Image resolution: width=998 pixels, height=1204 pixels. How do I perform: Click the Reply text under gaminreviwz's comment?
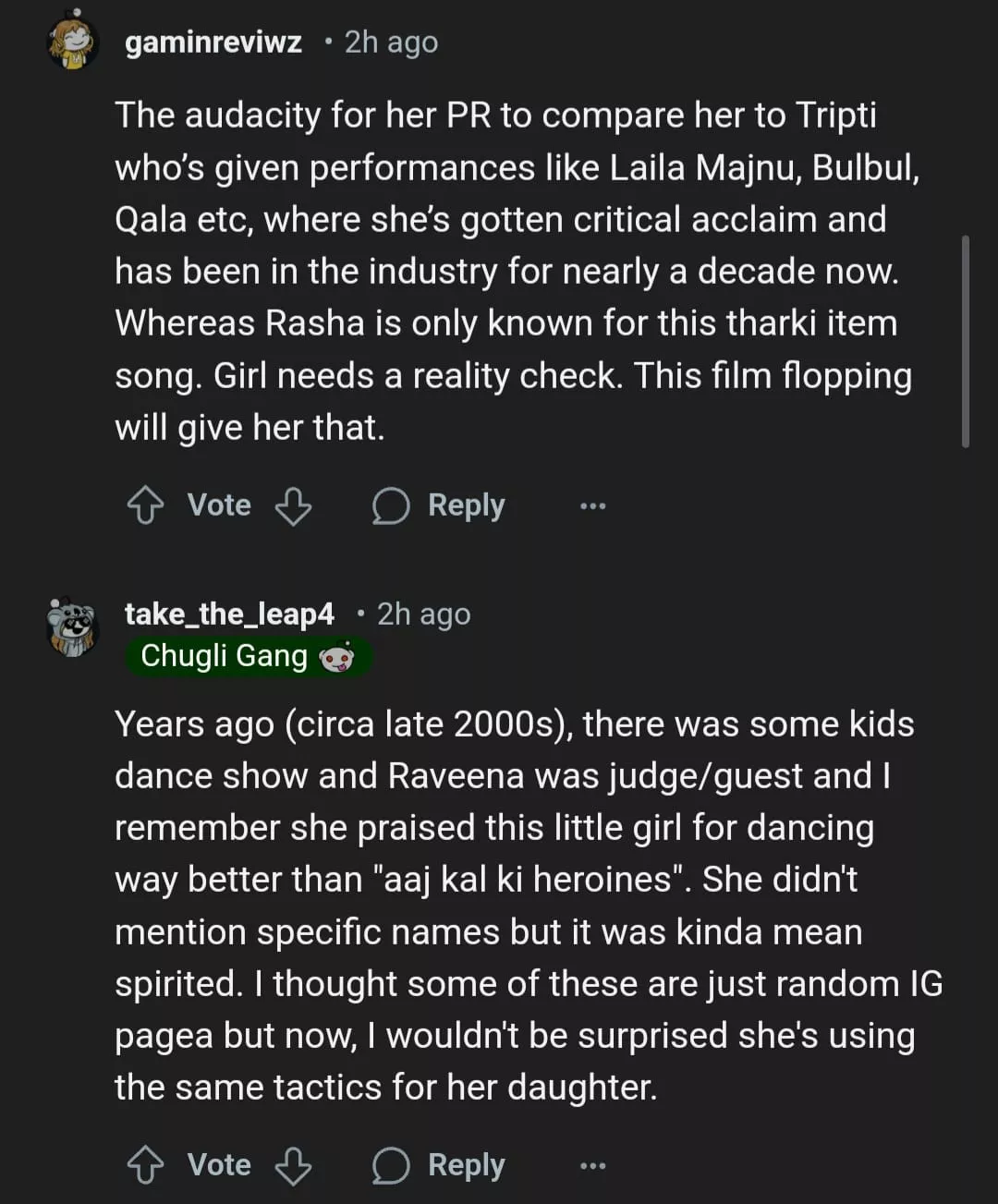[466, 505]
